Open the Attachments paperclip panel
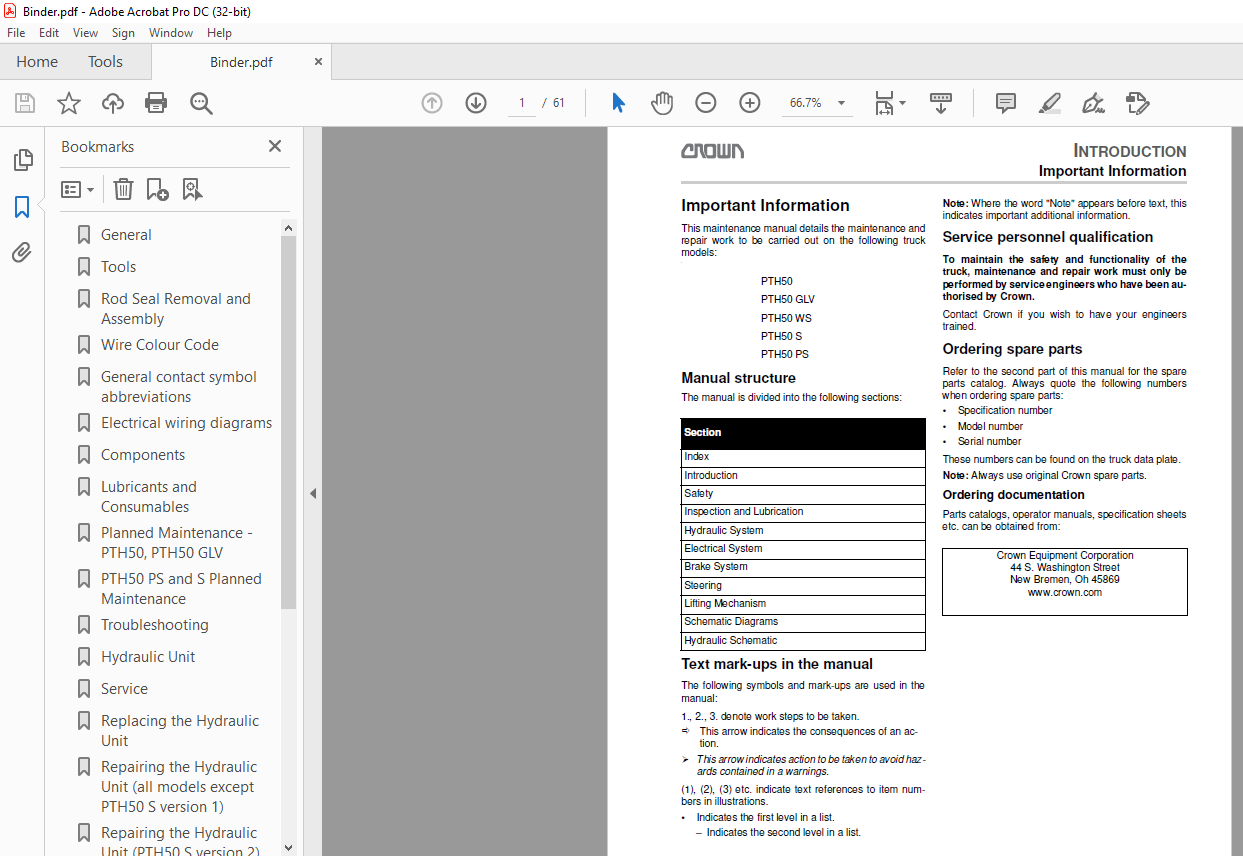Screen dimensions: 1243x856 click(x=22, y=253)
